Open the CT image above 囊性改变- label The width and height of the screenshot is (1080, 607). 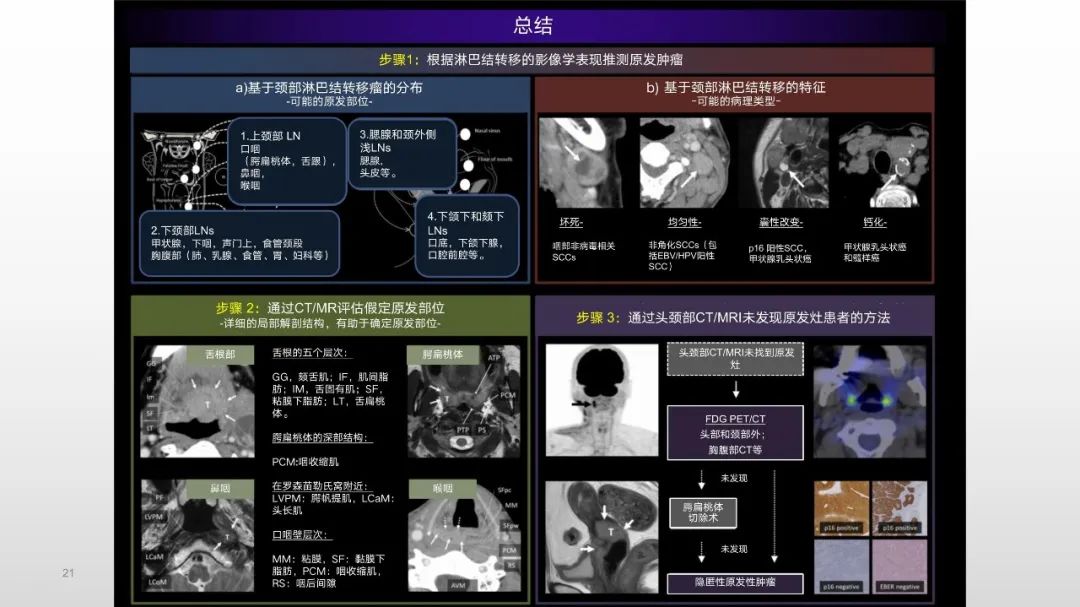click(x=783, y=163)
